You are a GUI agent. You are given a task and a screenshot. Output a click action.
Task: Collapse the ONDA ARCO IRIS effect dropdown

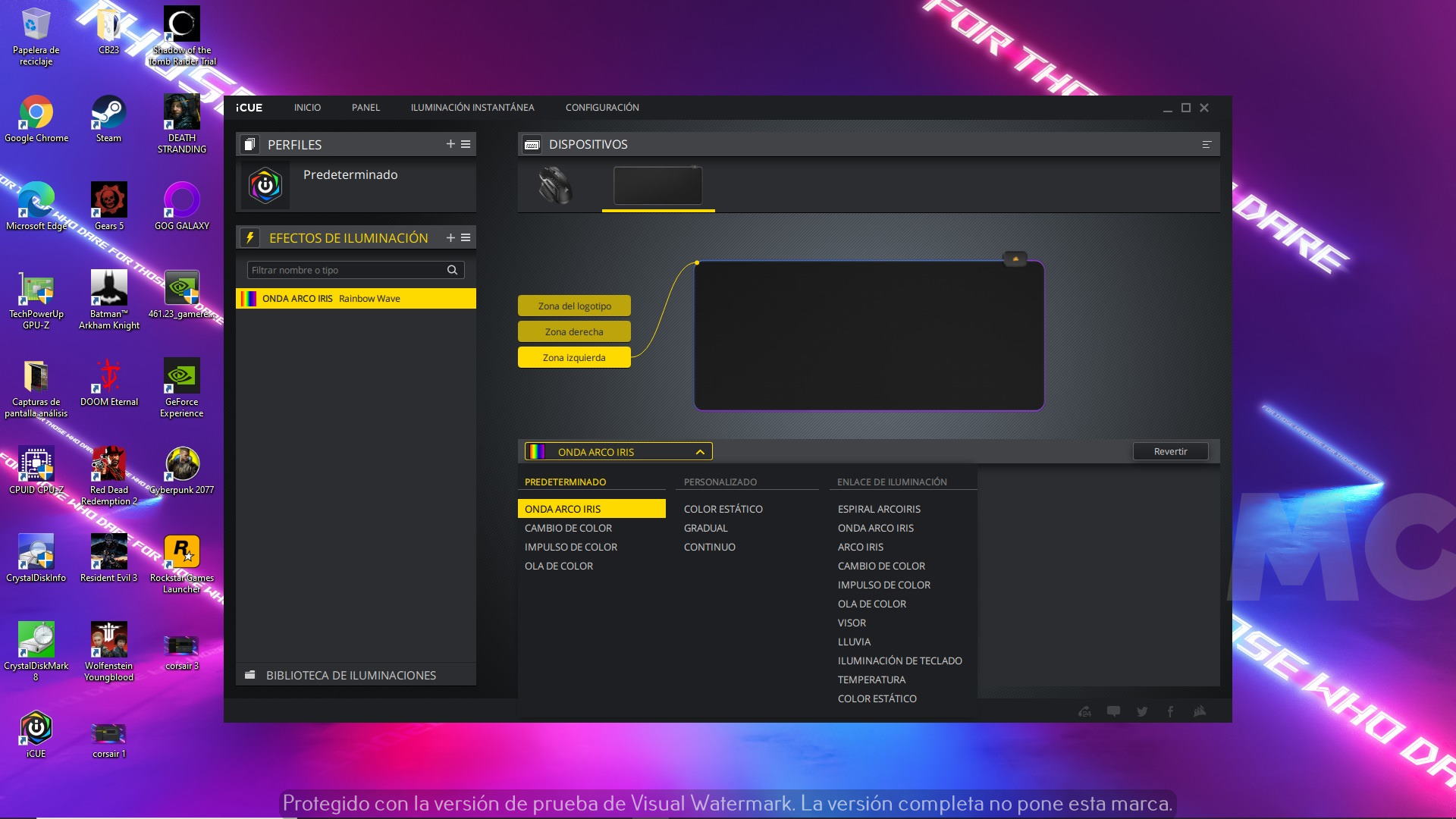[700, 452]
